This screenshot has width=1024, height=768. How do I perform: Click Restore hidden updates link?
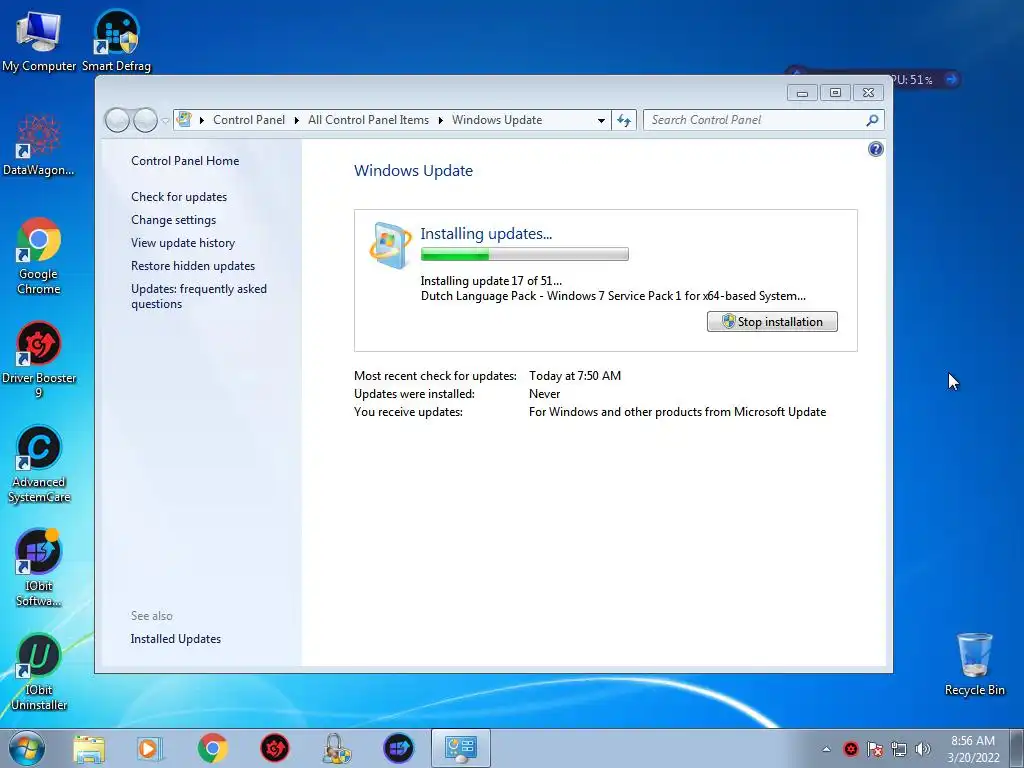193,266
